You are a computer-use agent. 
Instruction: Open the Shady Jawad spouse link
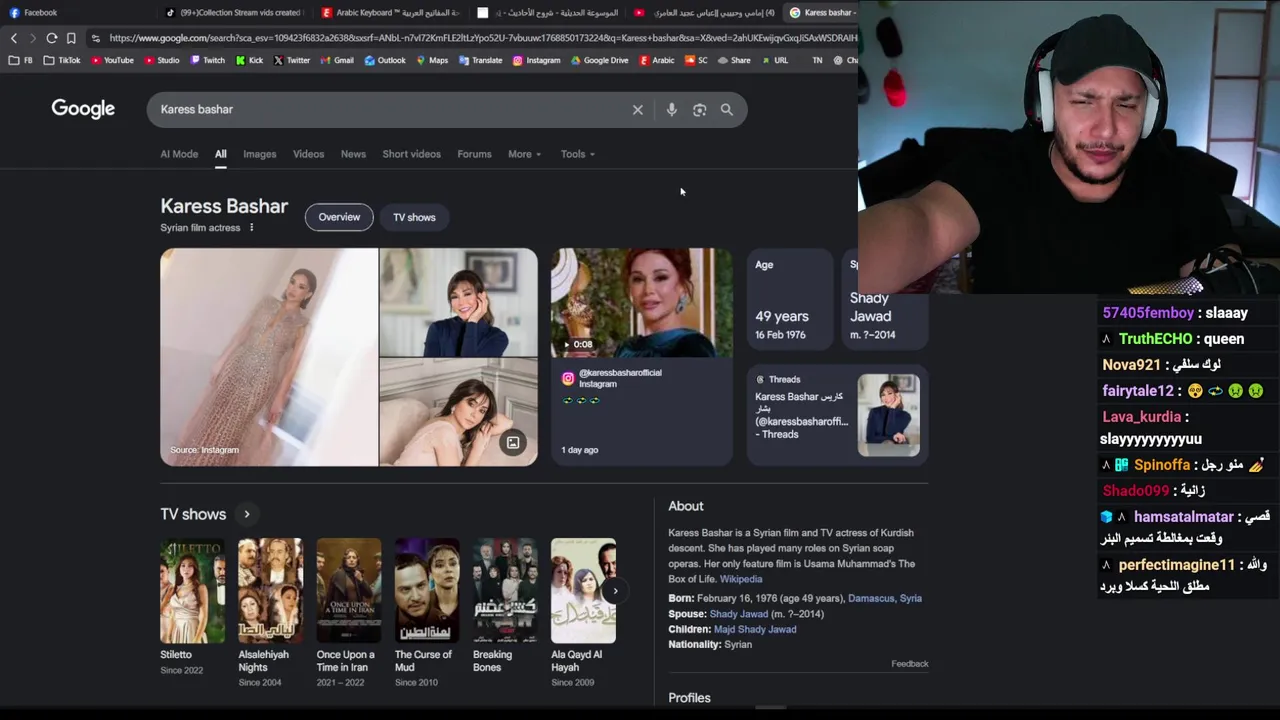tap(739, 614)
